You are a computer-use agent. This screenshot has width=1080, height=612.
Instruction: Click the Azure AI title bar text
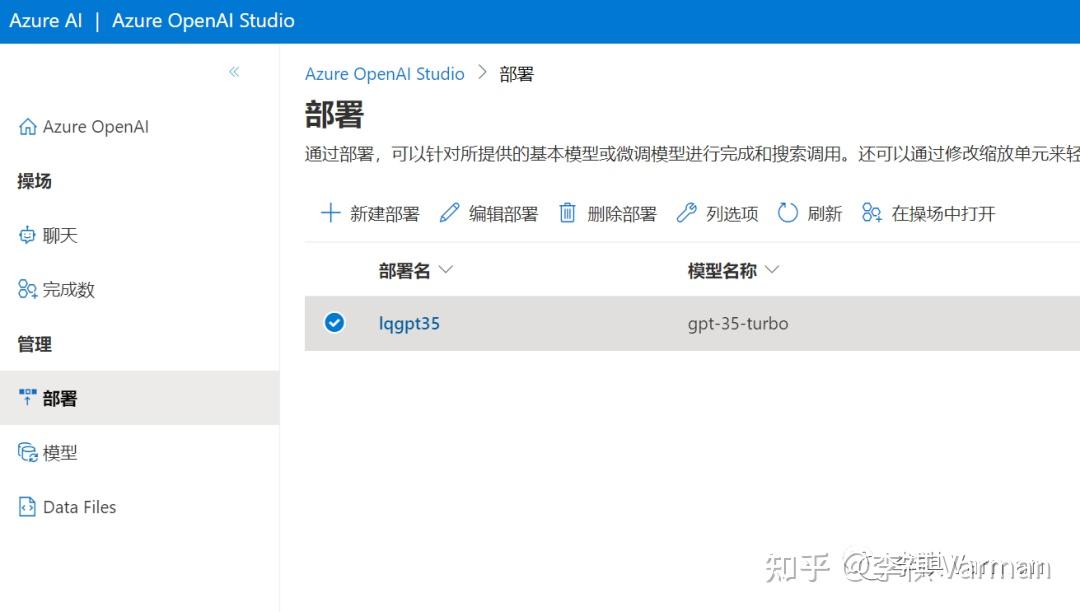[x=46, y=20]
